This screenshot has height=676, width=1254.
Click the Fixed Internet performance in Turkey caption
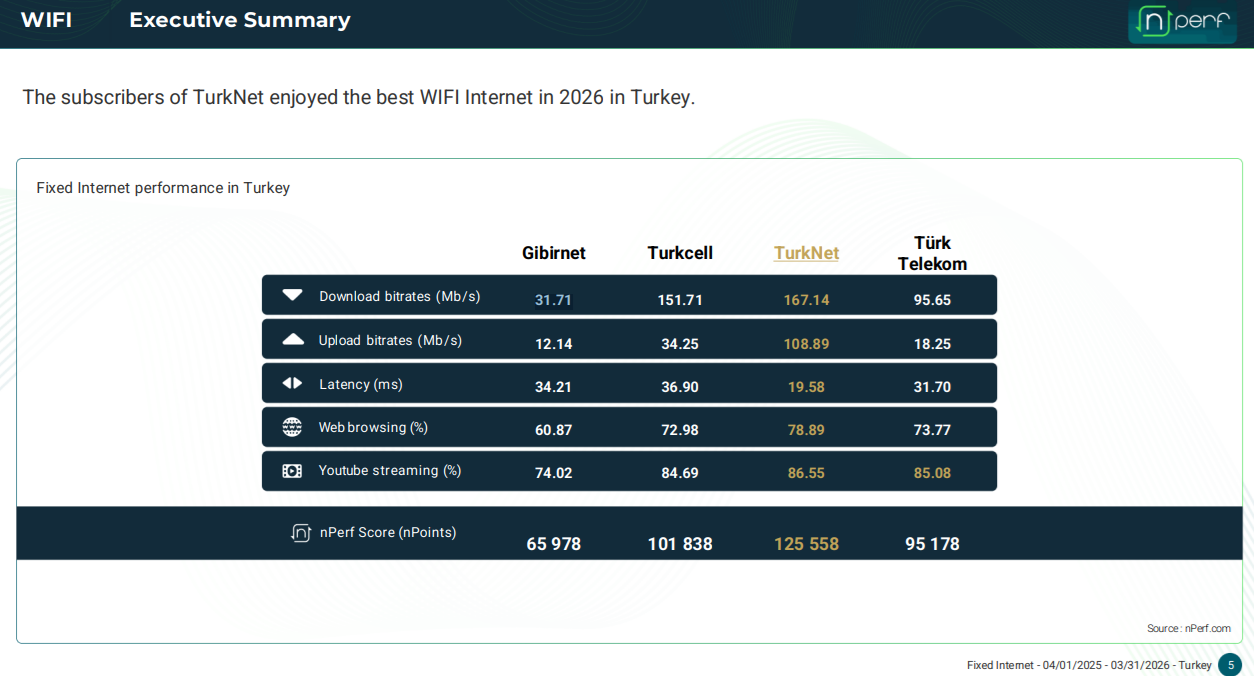(x=162, y=187)
